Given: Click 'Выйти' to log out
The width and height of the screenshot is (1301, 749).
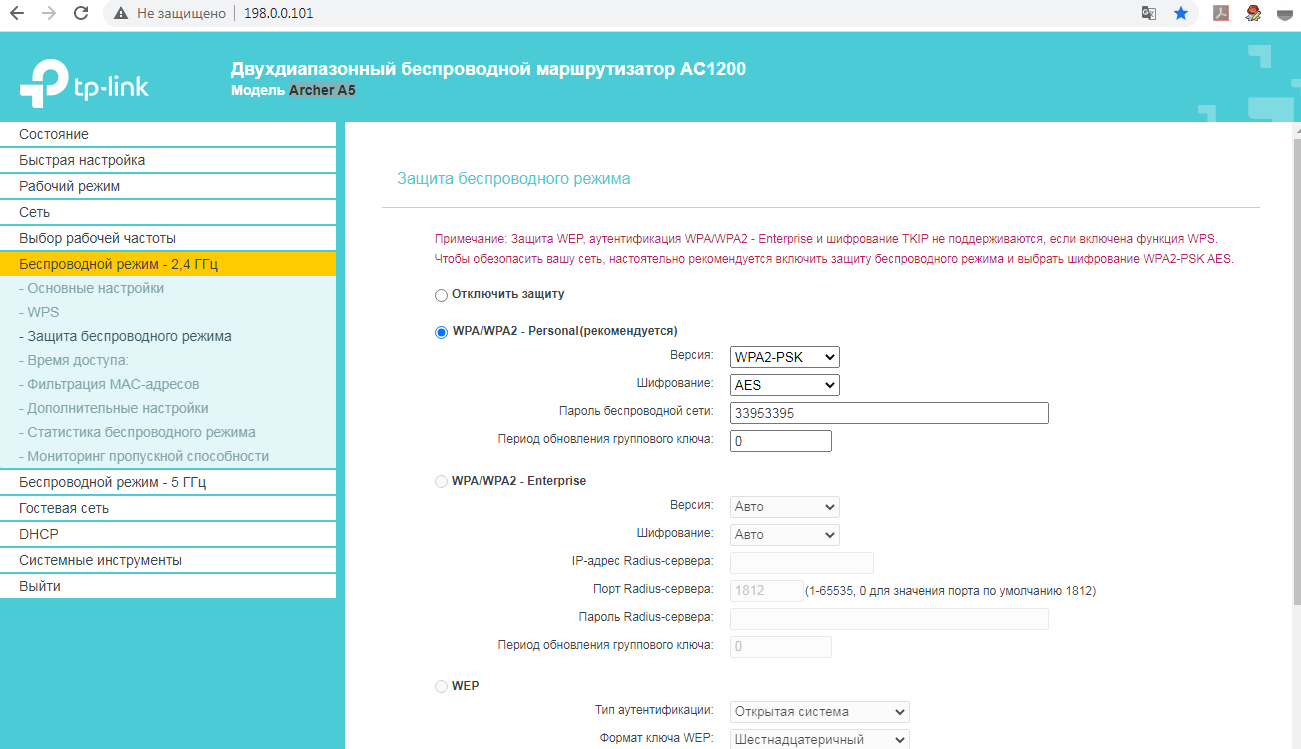Looking at the screenshot, I should click(168, 586).
